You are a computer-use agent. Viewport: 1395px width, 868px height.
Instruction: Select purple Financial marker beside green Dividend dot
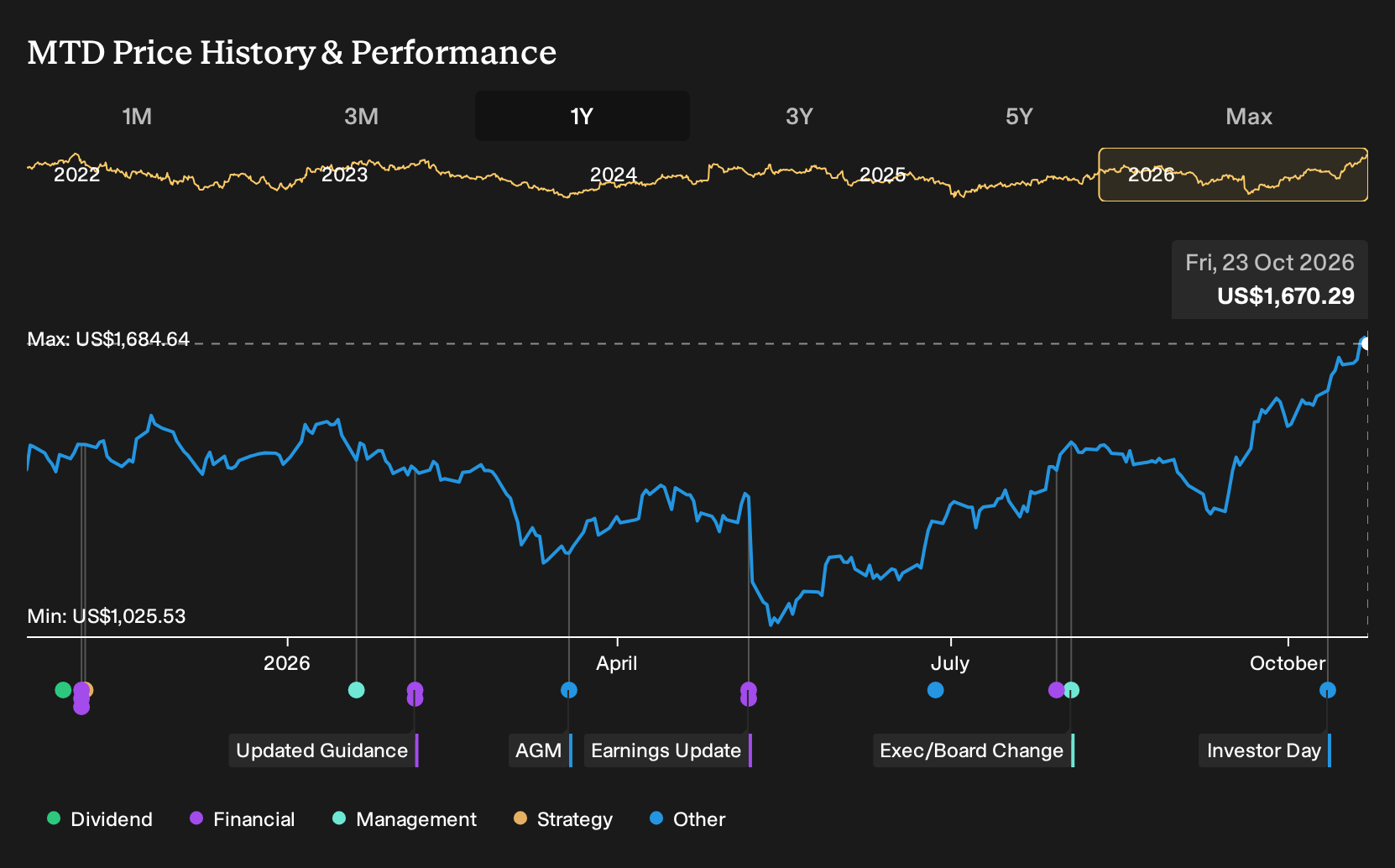coord(81,698)
